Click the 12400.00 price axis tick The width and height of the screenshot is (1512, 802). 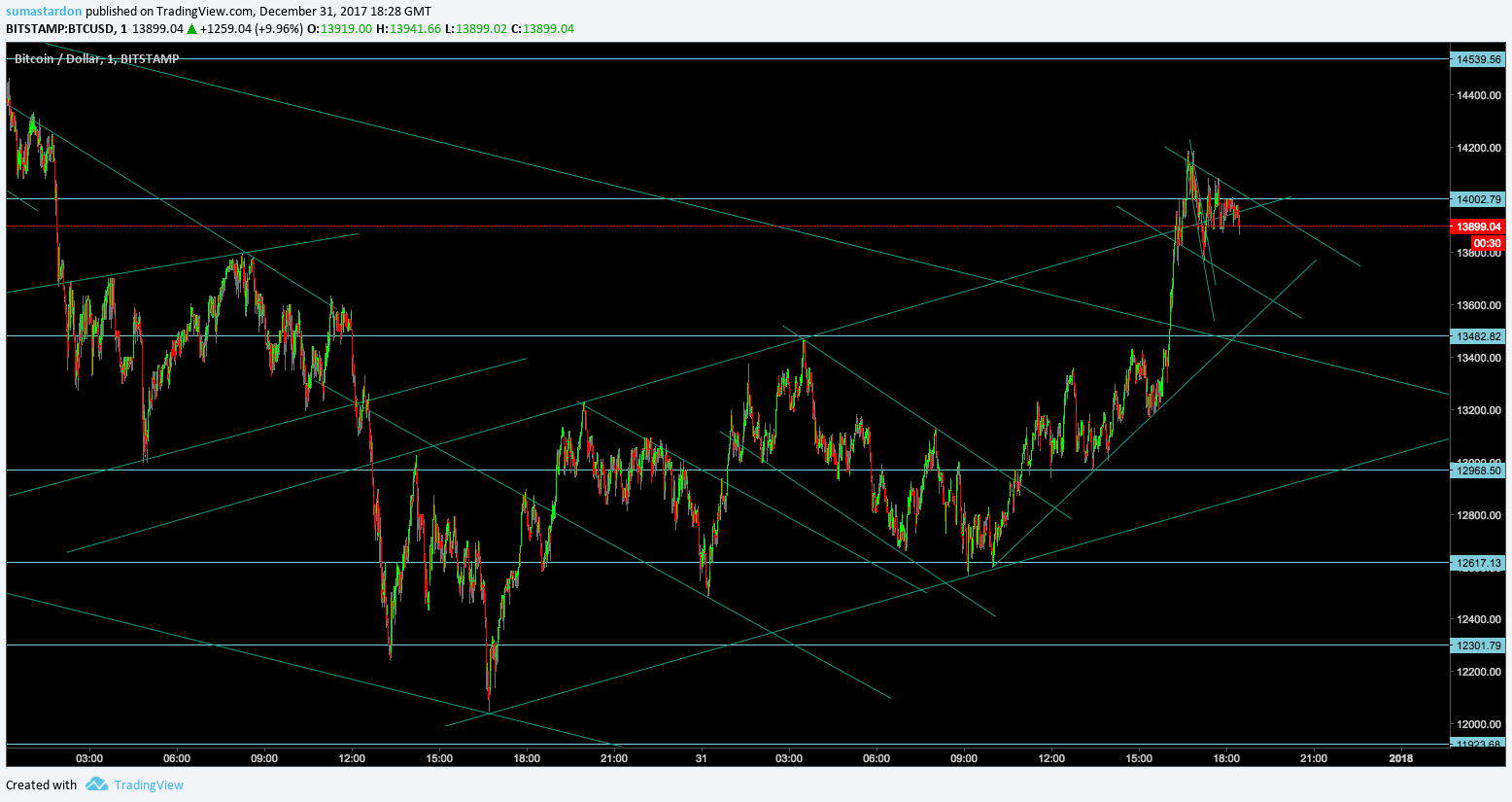[1478, 619]
